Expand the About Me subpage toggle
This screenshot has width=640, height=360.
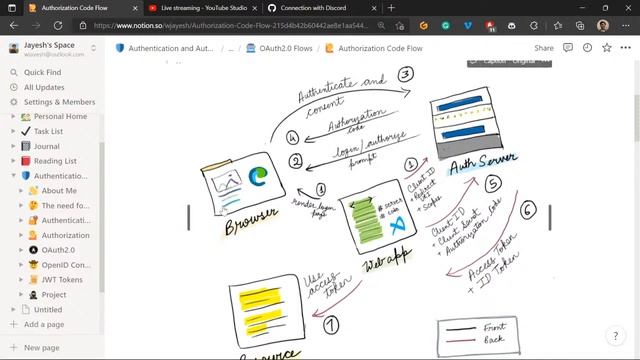tap(21, 191)
